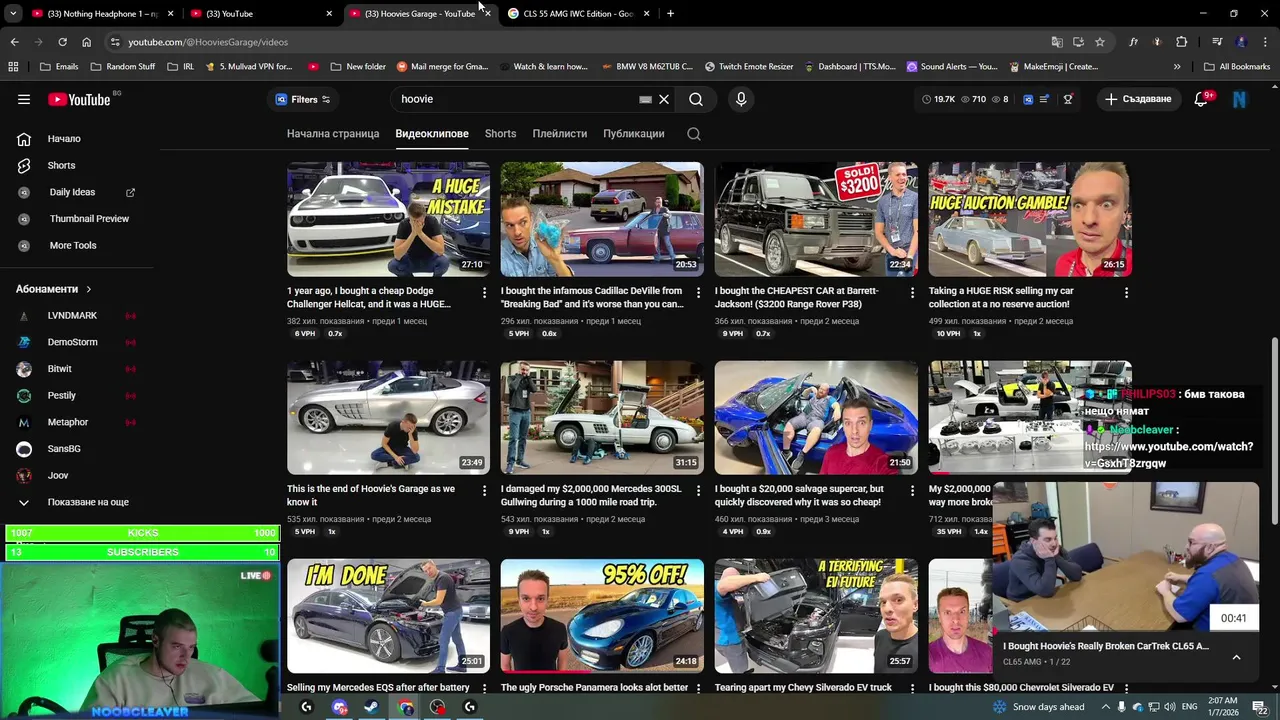Show more bookmarks overflow chevron
The image size is (1280, 720).
(x=1177, y=67)
